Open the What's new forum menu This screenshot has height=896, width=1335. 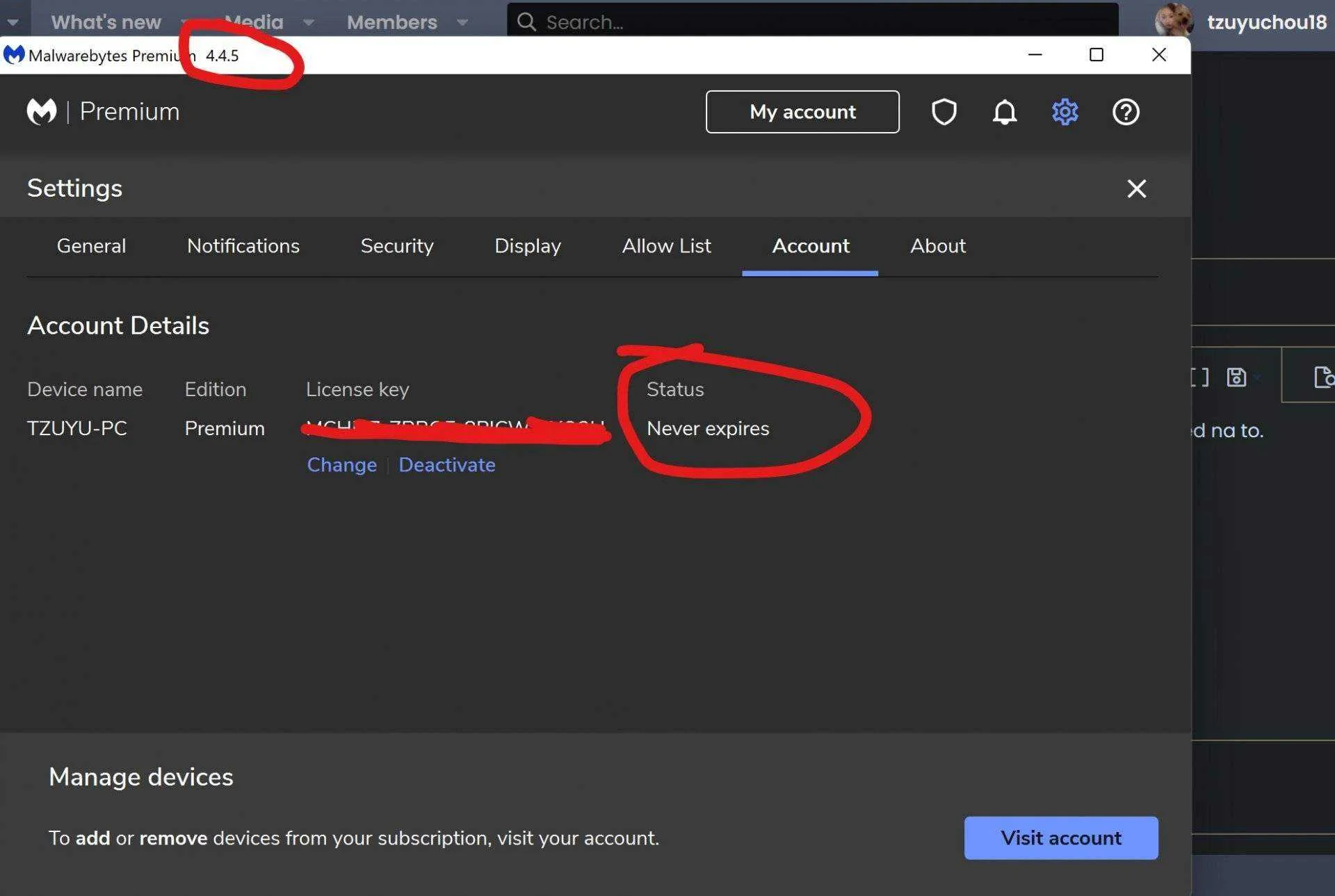tap(106, 22)
